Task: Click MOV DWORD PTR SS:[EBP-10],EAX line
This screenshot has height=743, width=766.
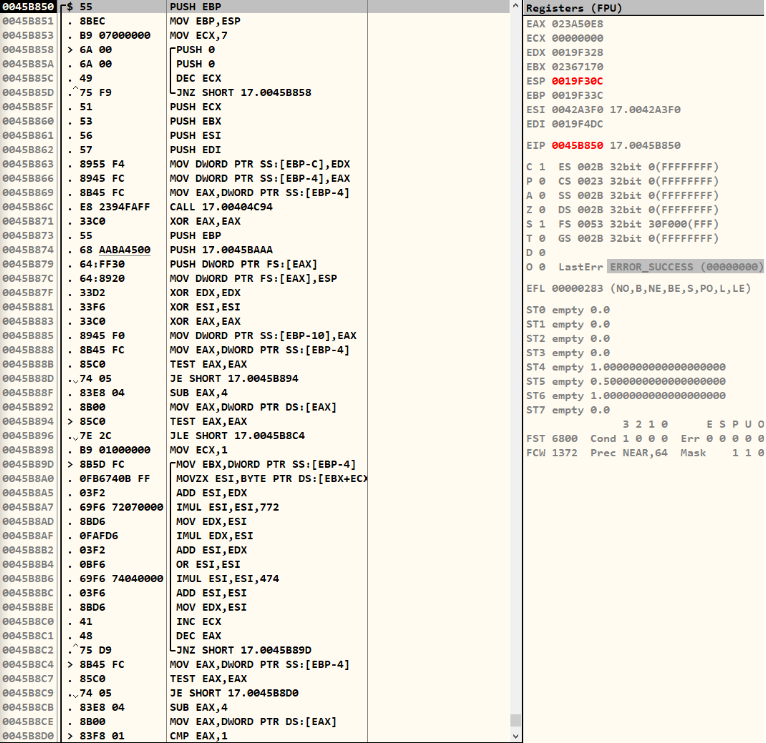Action: 263,336
